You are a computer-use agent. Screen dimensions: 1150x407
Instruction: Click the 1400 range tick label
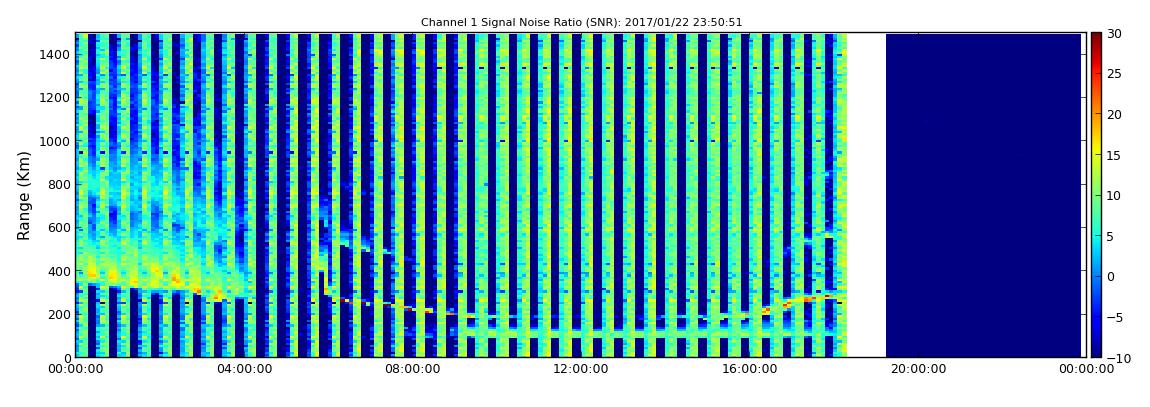(x=55, y=54)
